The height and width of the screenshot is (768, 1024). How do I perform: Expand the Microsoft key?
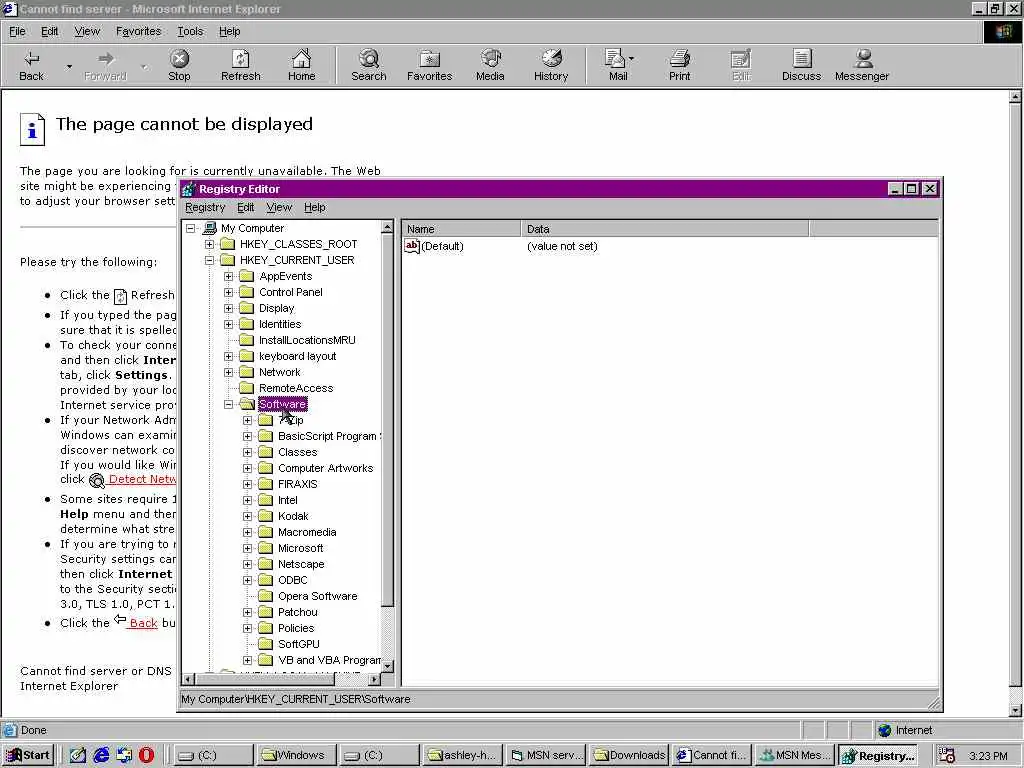click(248, 549)
